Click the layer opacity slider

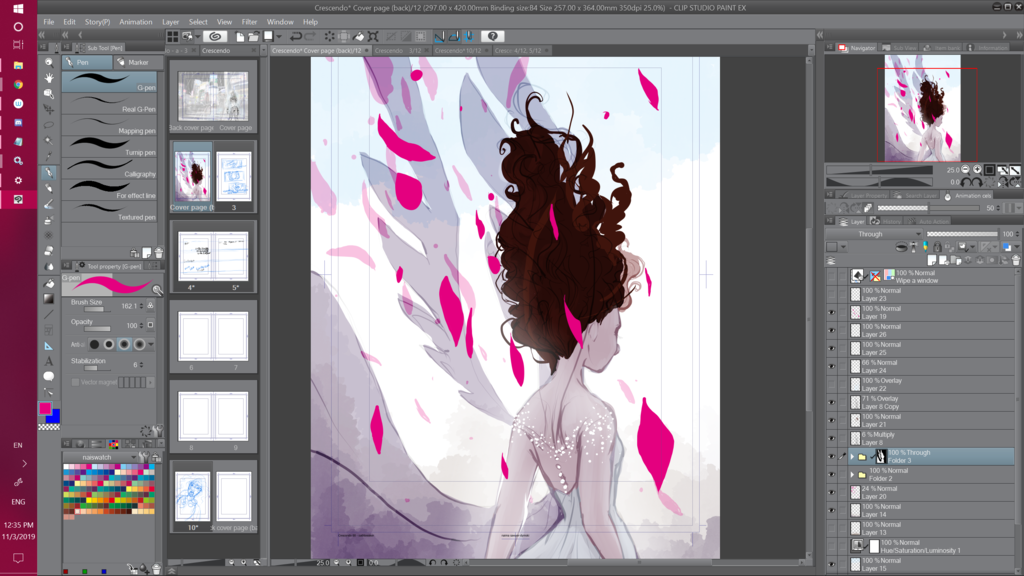pos(962,234)
